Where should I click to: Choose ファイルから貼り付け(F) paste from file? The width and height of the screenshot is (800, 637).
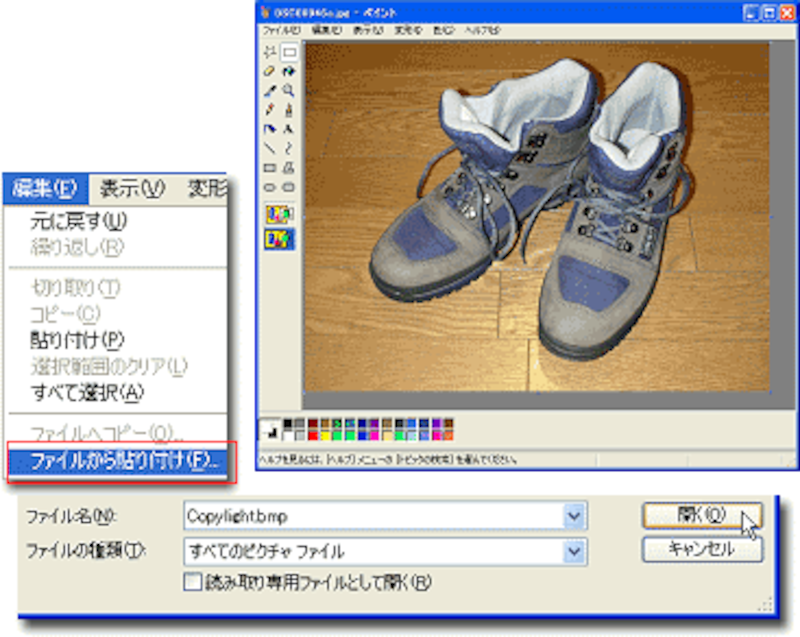tap(117, 462)
